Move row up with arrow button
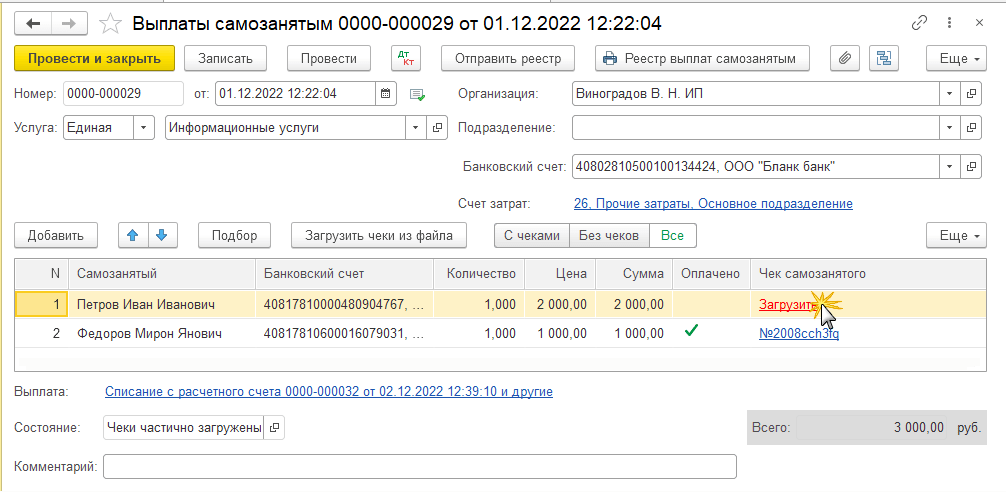This screenshot has width=1006, height=492. pos(132,235)
